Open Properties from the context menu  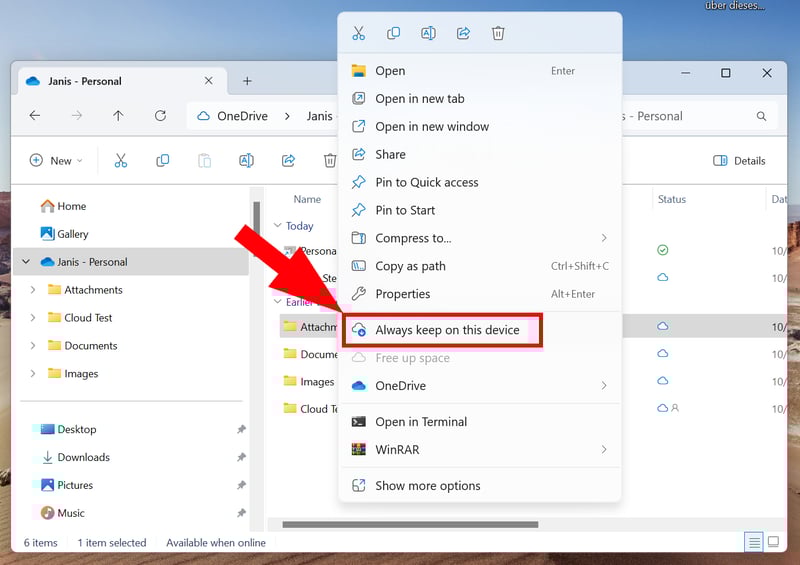point(480,294)
